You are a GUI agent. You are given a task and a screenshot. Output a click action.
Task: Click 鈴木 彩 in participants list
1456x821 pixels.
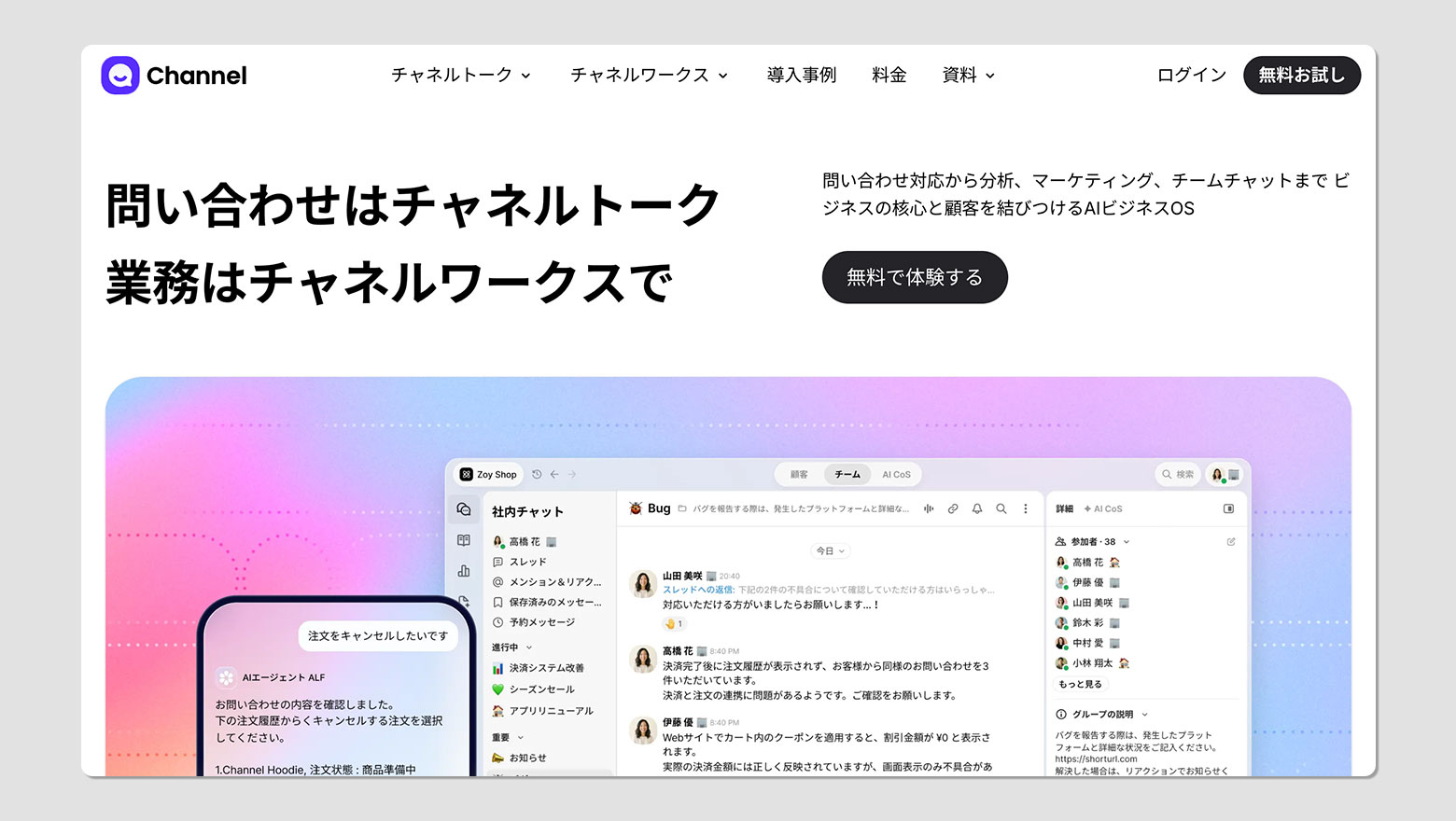click(1087, 622)
